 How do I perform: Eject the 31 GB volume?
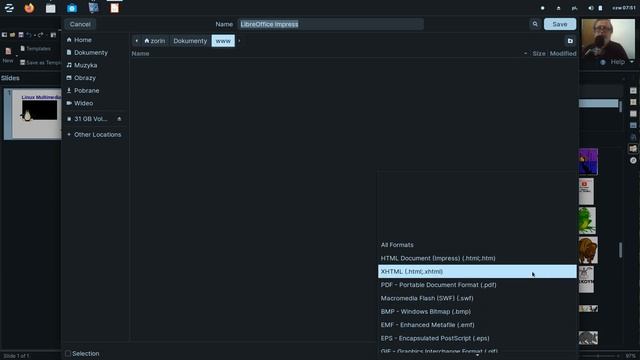119,119
